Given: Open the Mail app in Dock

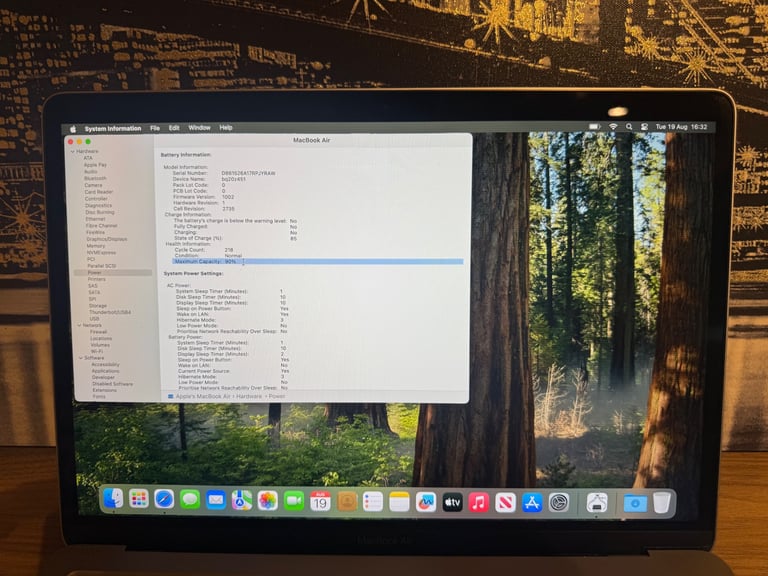Looking at the screenshot, I should coord(216,500).
